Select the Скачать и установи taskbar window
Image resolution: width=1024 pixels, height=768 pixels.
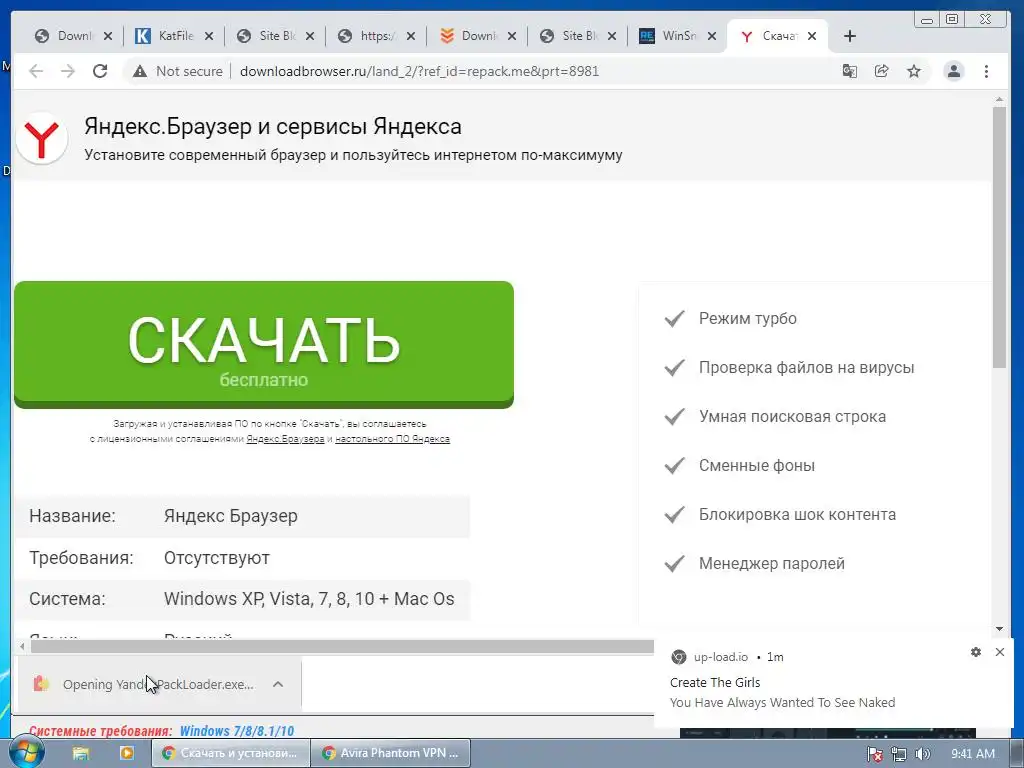pyautogui.click(x=231, y=753)
